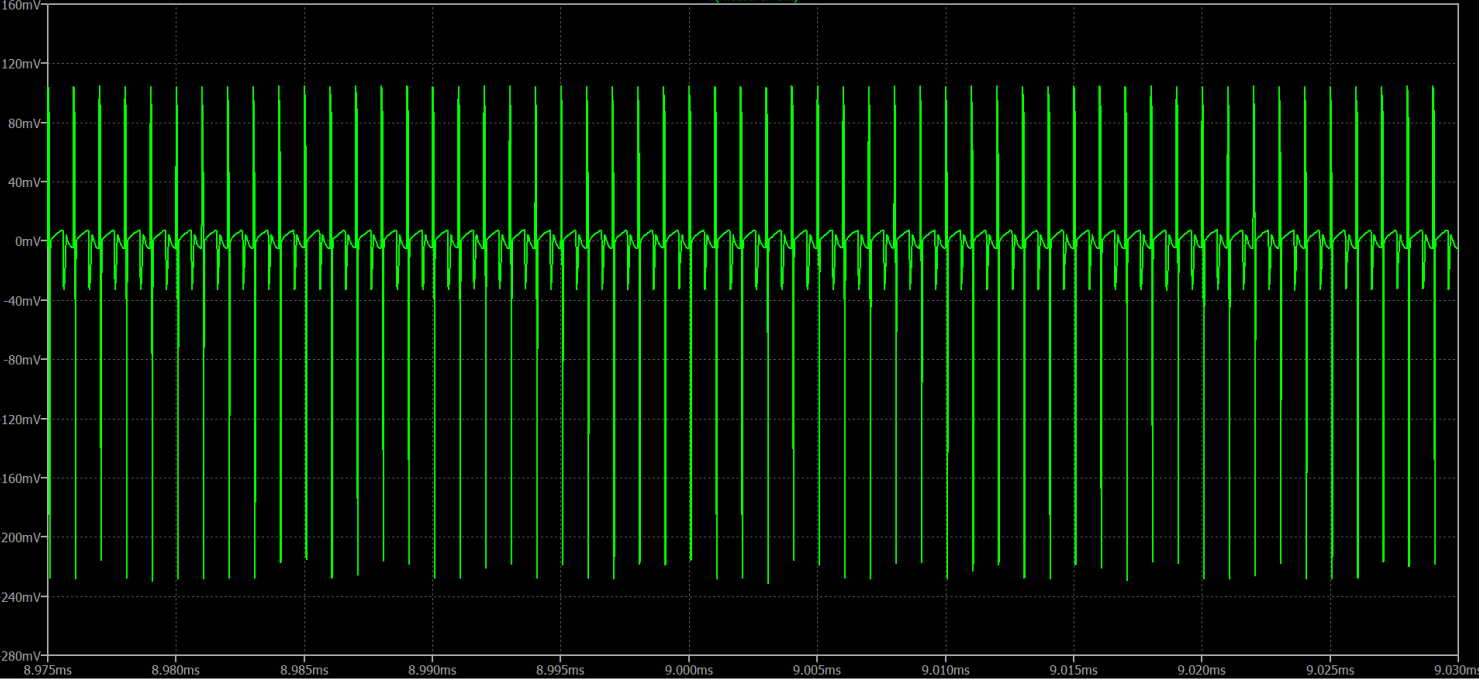Click the 9.020ms horizontal axis label

coord(1201,669)
